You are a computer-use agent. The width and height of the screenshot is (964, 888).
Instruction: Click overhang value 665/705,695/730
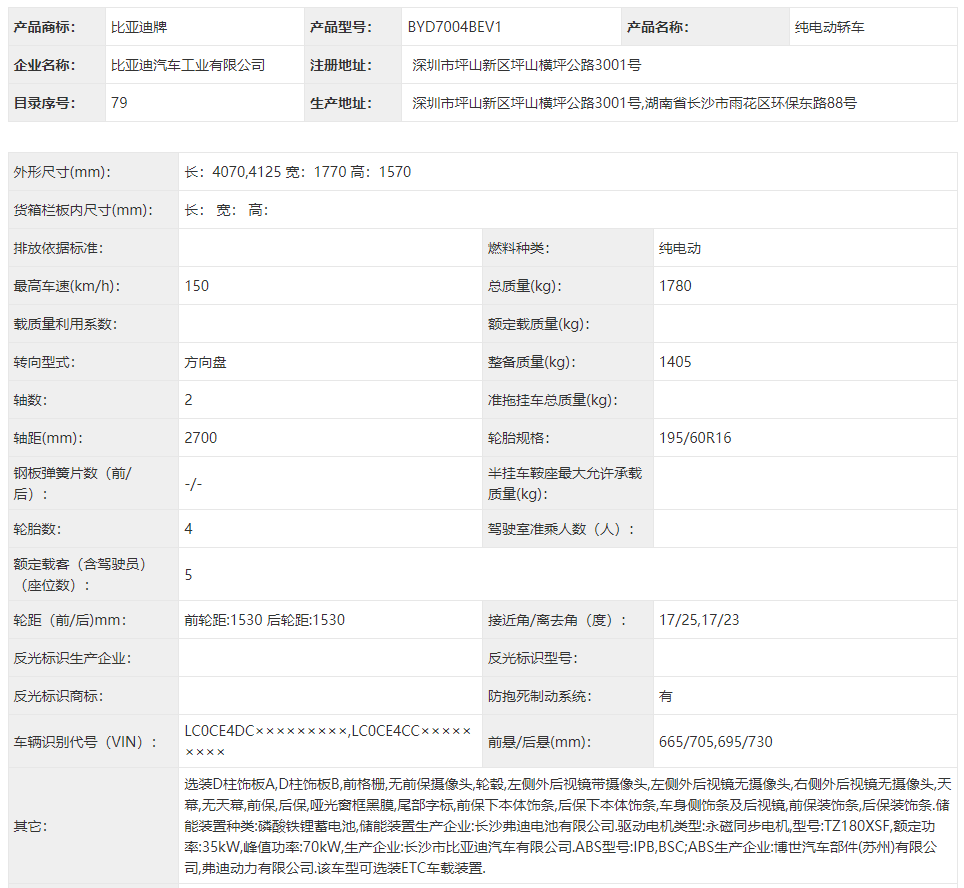click(716, 742)
